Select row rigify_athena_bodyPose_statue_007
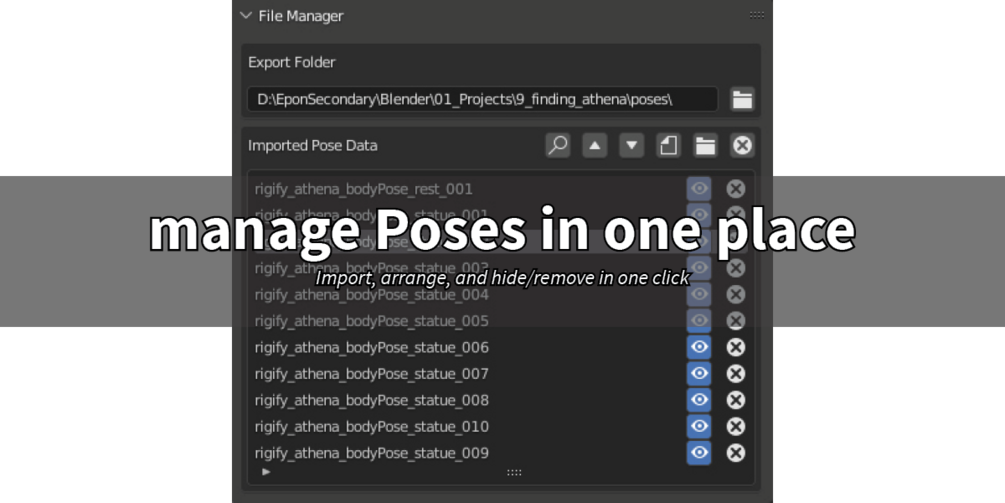This screenshot has height=503, width=1005. pos(468,374)
